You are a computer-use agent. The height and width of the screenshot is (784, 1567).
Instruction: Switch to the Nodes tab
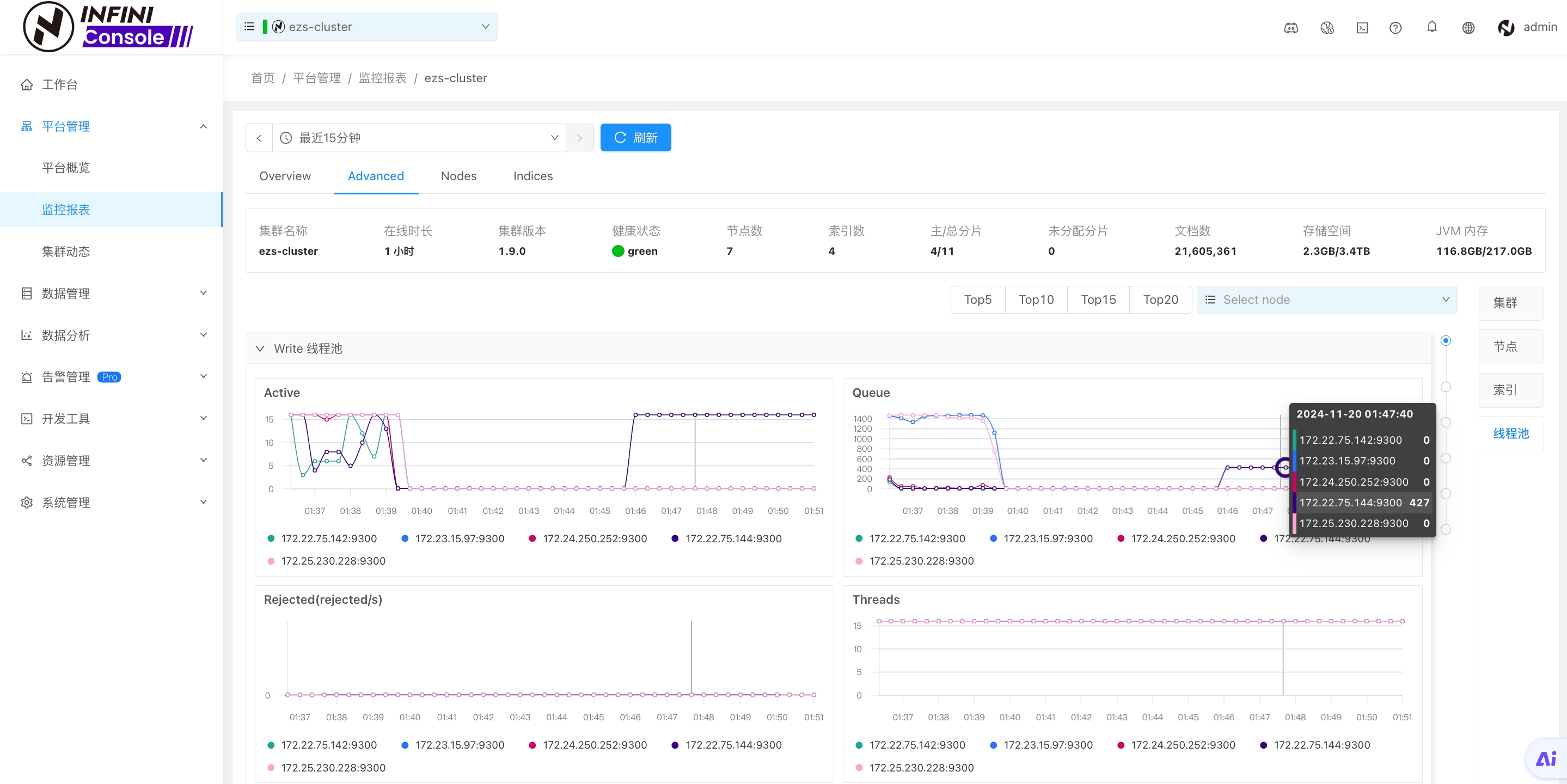coord(458,176)
